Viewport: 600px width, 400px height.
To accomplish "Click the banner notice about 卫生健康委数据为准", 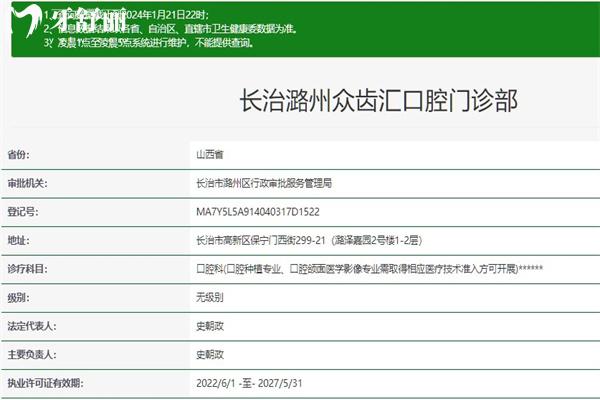I will 170,29.
